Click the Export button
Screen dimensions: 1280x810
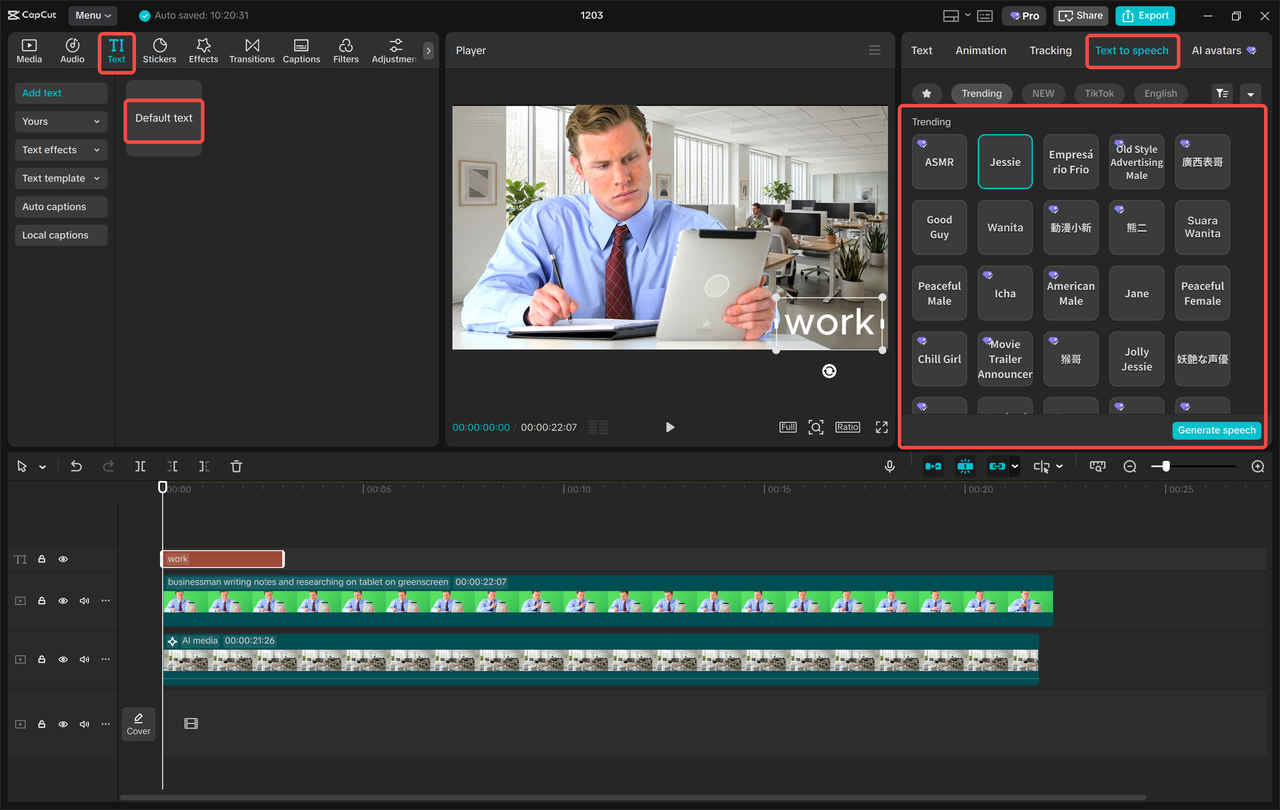[x=1145, y=16]
